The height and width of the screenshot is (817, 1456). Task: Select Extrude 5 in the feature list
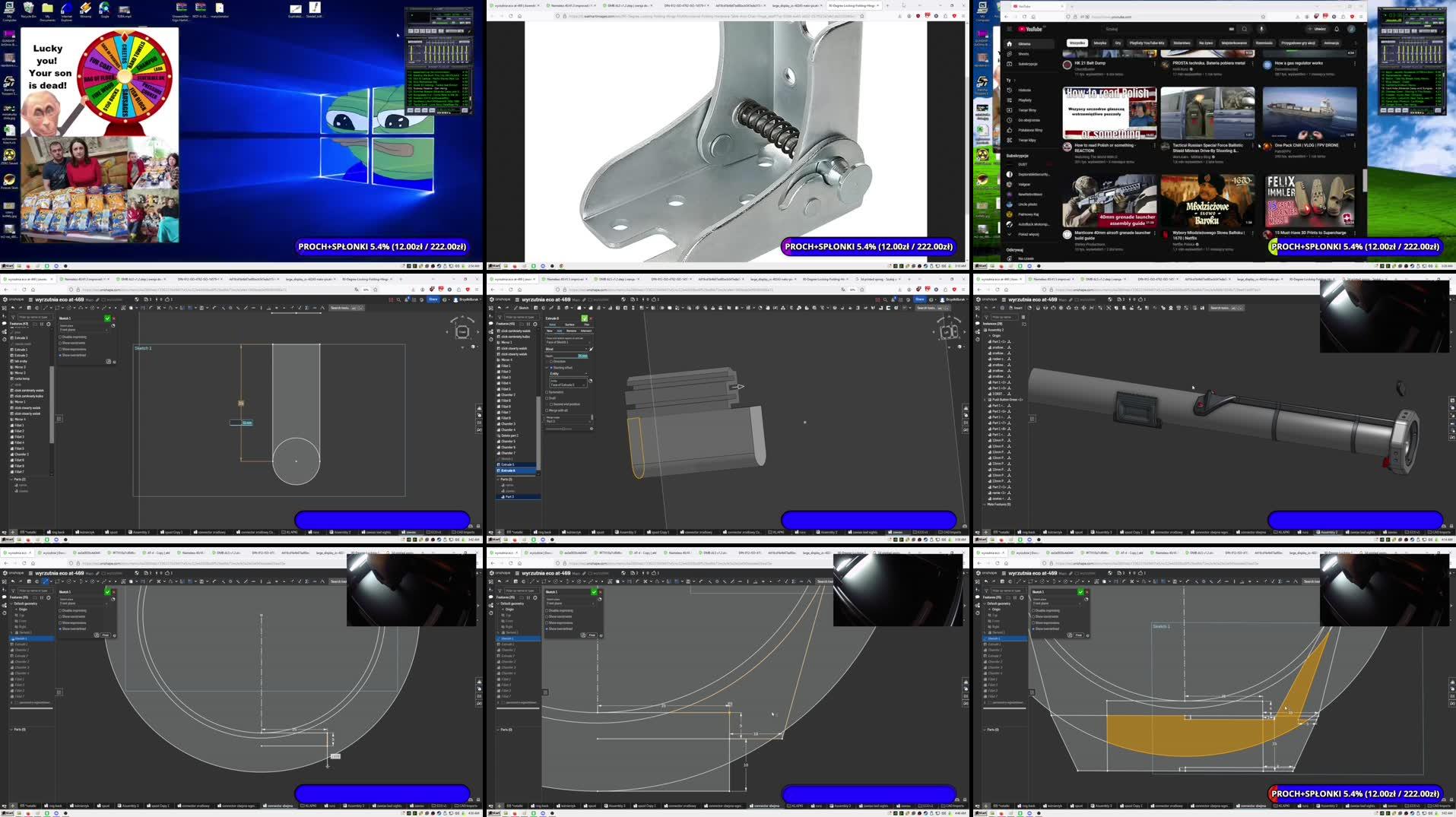coord(517,464)
